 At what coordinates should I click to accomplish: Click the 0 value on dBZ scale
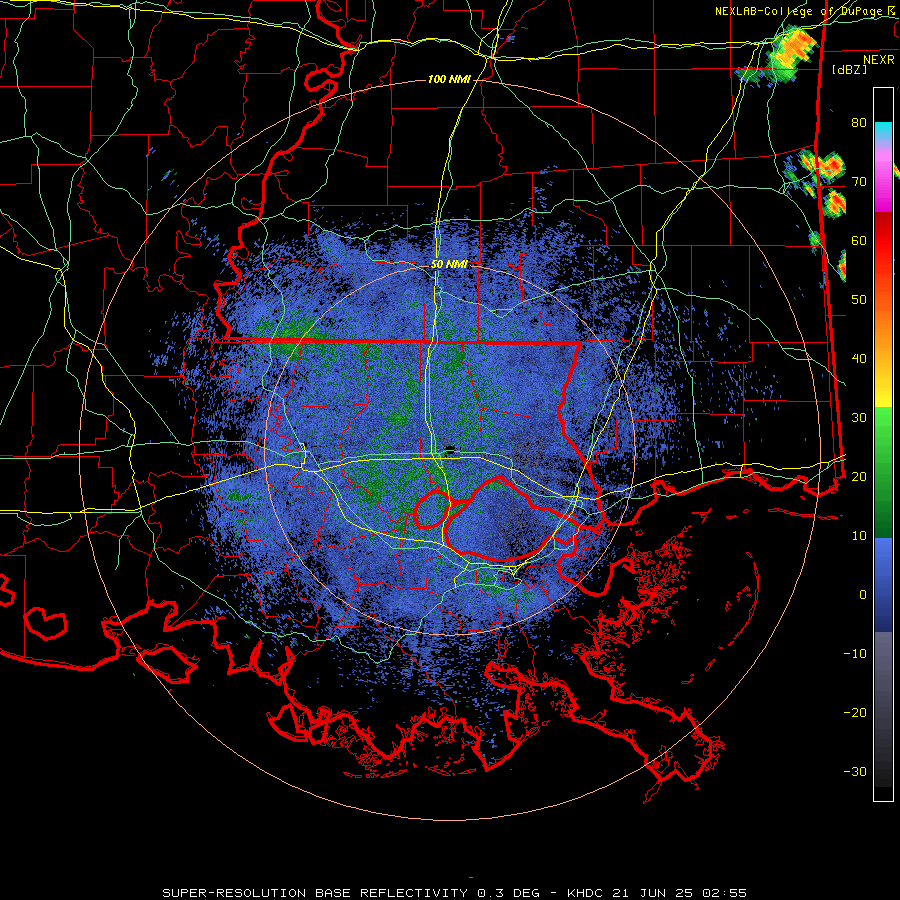[x=863, y=595]
